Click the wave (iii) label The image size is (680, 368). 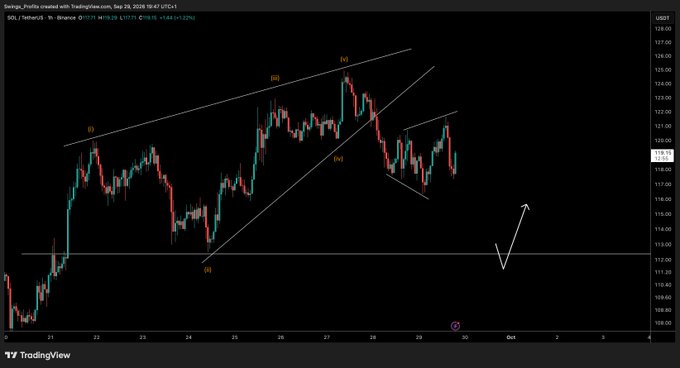[275, 78]
